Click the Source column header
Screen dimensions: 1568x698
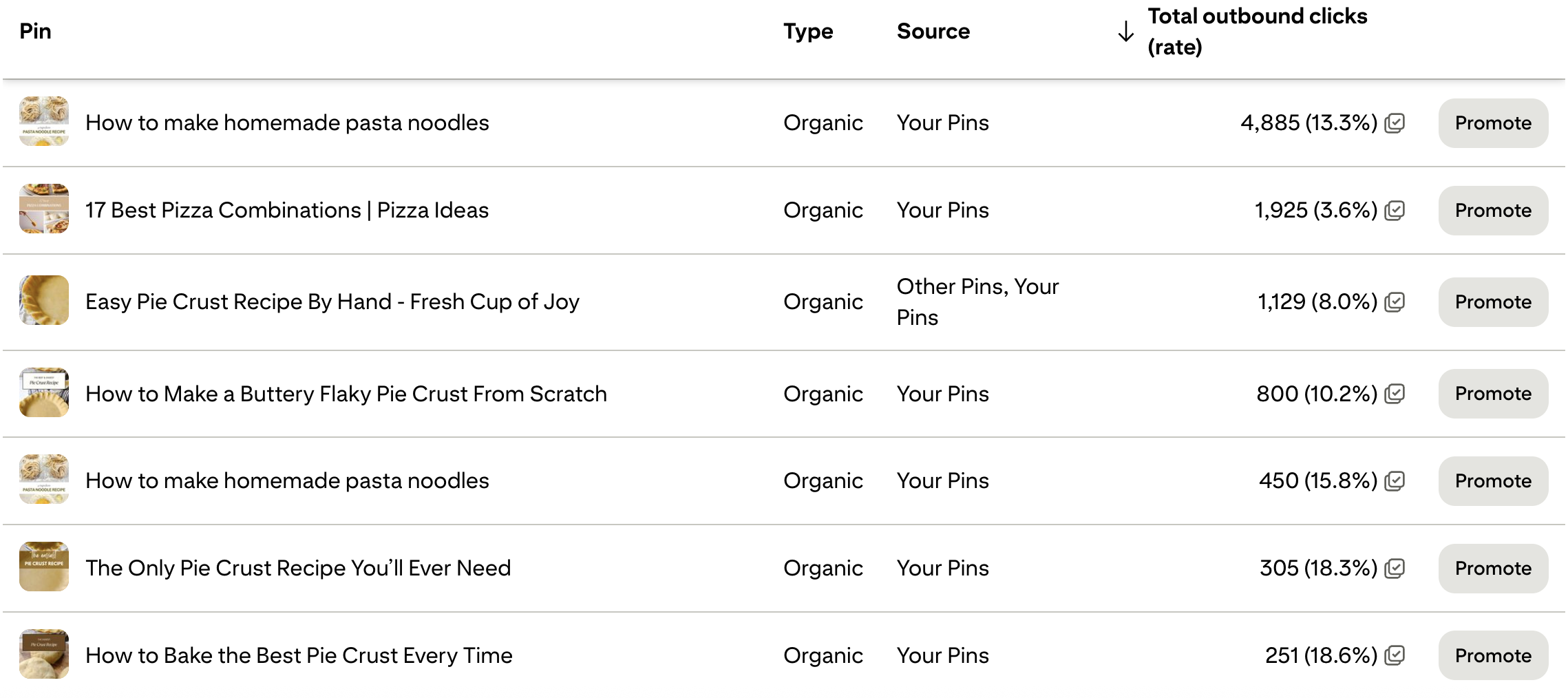[x=933, y=30]
